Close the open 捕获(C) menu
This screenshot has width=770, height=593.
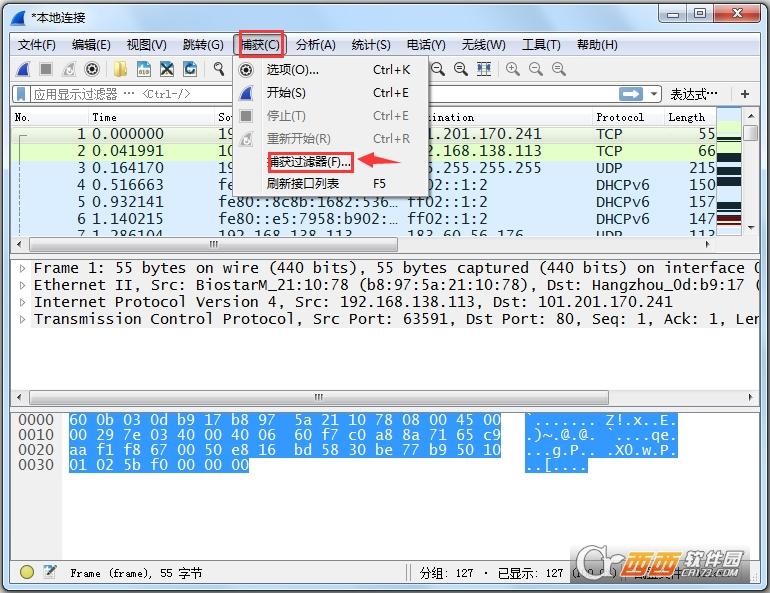coord(261,45)
